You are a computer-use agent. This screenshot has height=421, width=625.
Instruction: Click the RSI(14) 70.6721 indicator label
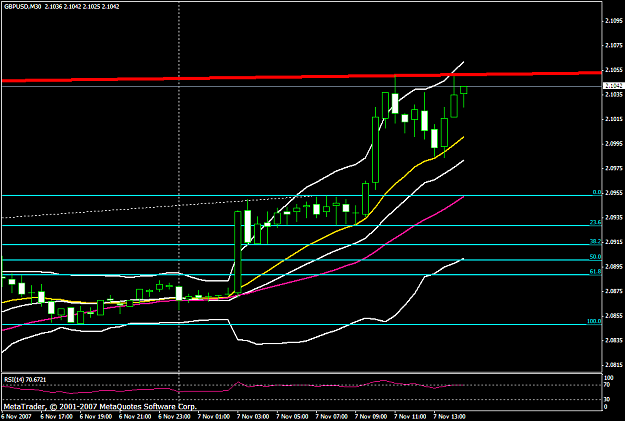tap(25, 380)
